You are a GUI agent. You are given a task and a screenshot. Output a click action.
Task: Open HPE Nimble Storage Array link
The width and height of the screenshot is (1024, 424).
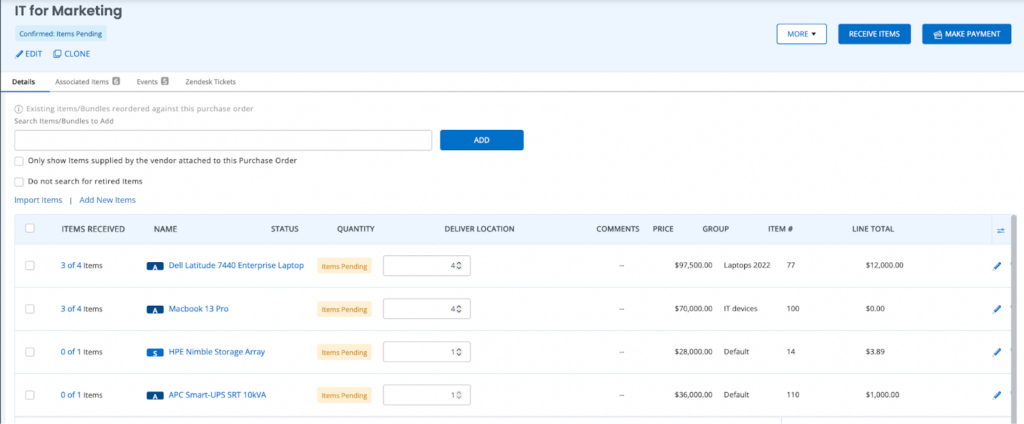click(217, 352)
